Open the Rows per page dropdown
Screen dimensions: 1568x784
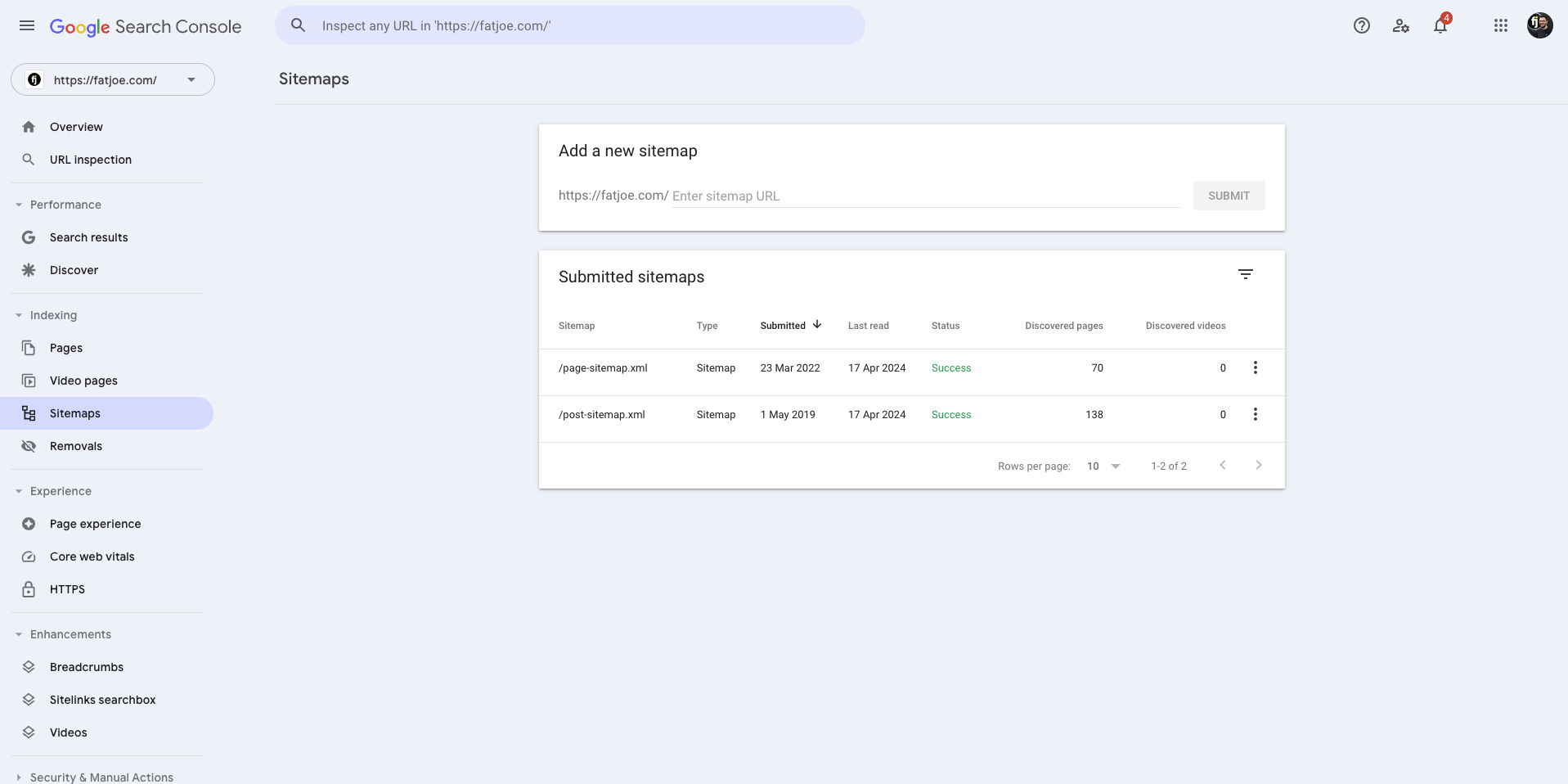click(x=1103, y=466)
